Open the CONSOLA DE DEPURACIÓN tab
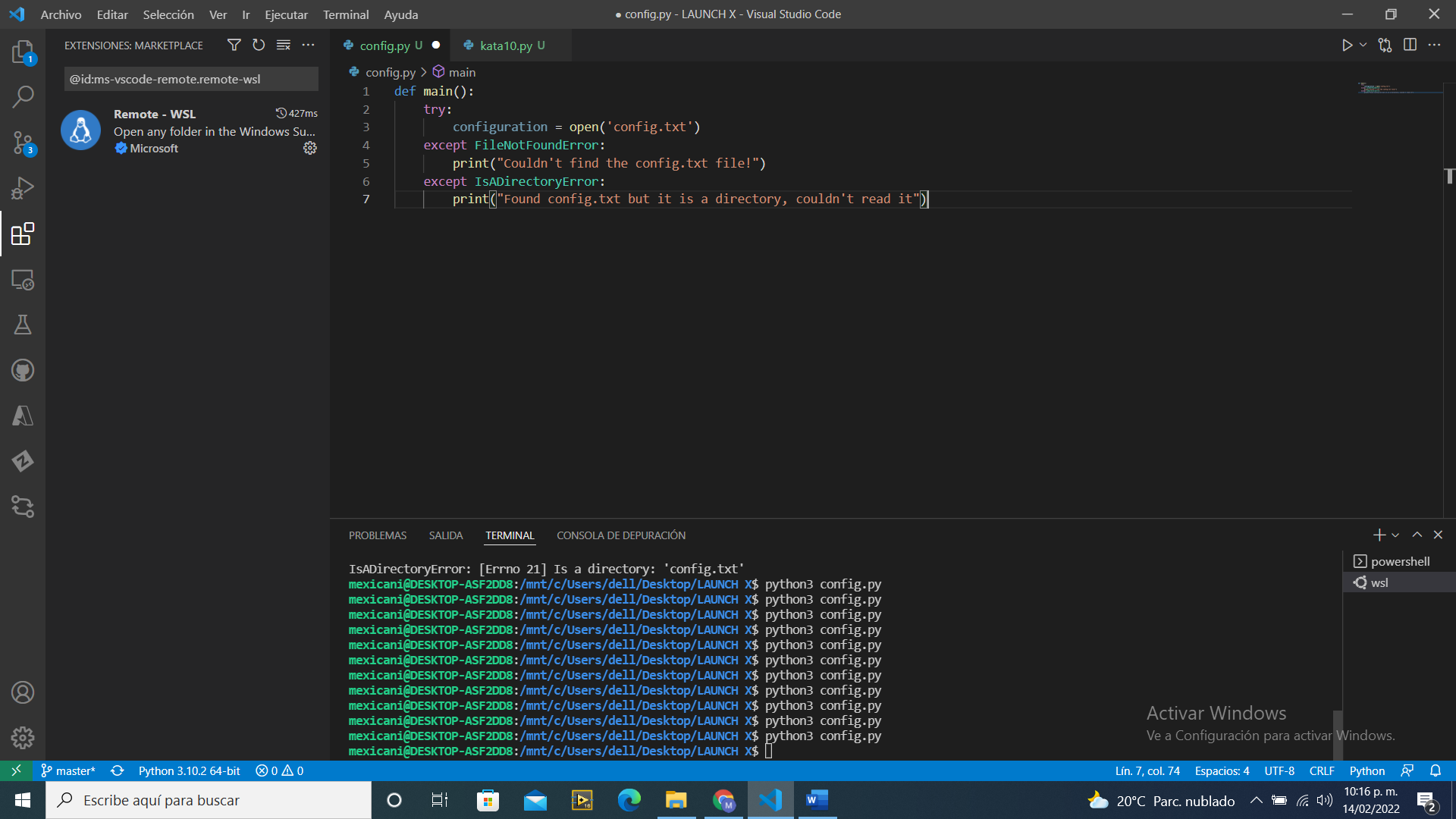The height and width of the screenshot is (819, 1456). coord(621,535)
